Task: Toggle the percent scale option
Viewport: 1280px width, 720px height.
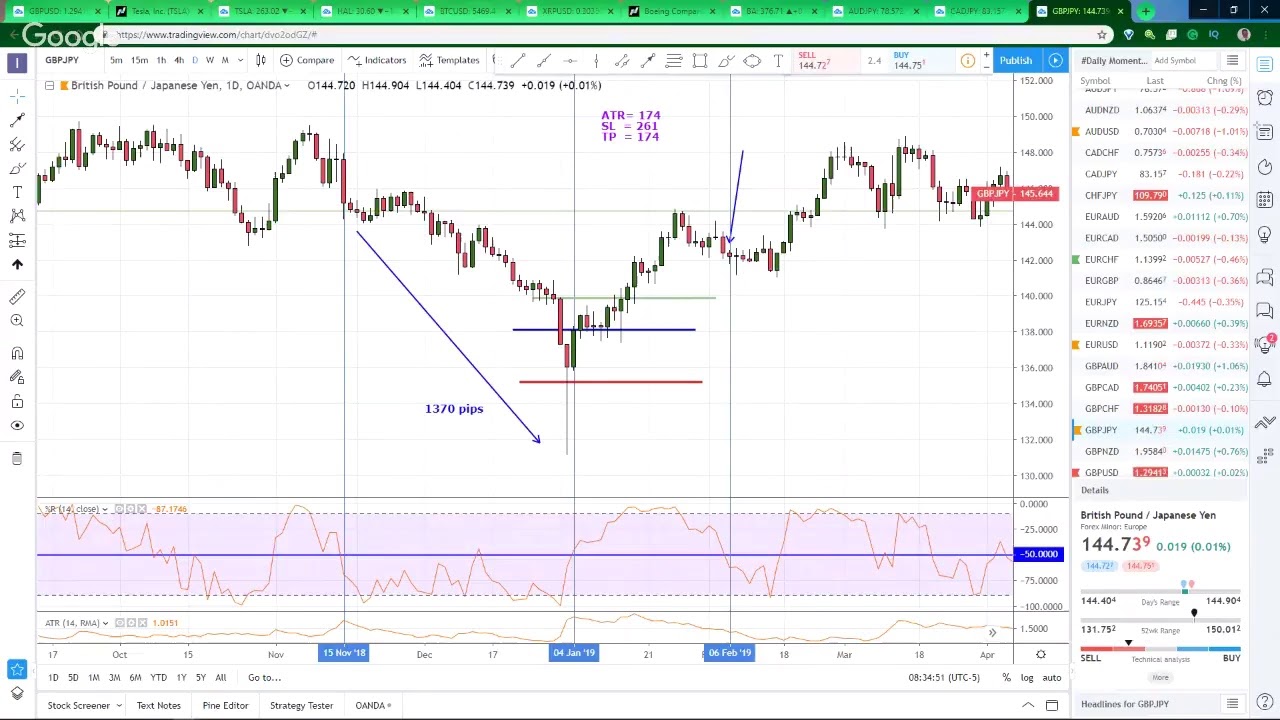Action: 1006,678
